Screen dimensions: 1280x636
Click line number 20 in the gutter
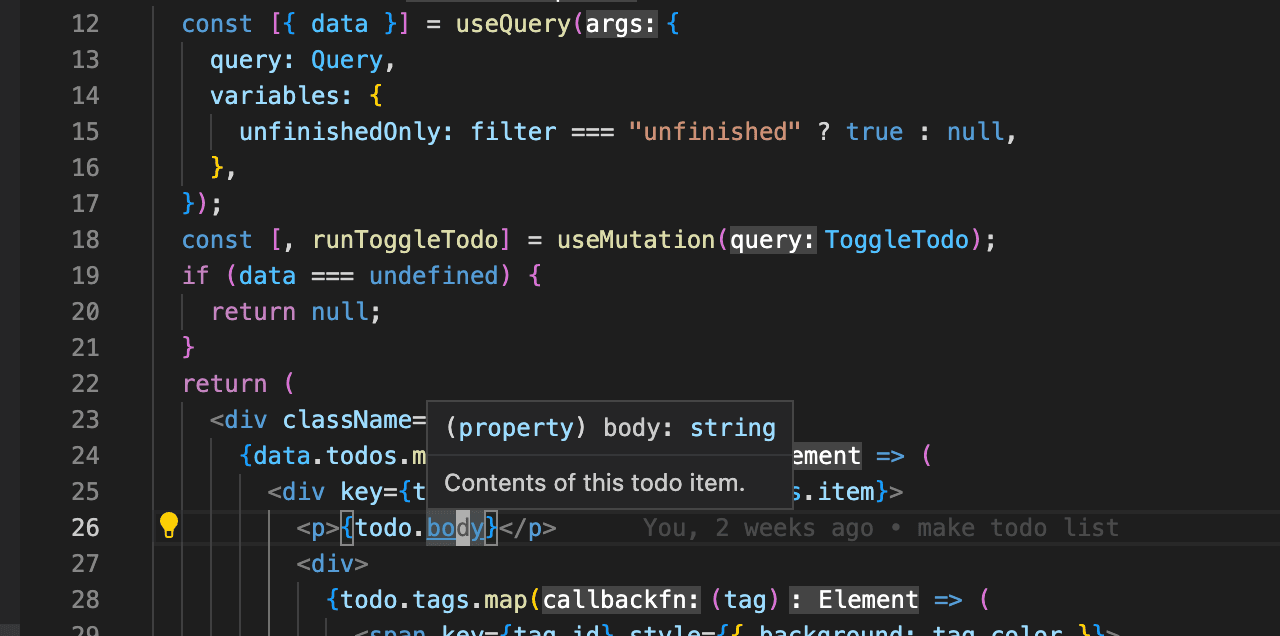pyautogui.click(x=86, y=311)
